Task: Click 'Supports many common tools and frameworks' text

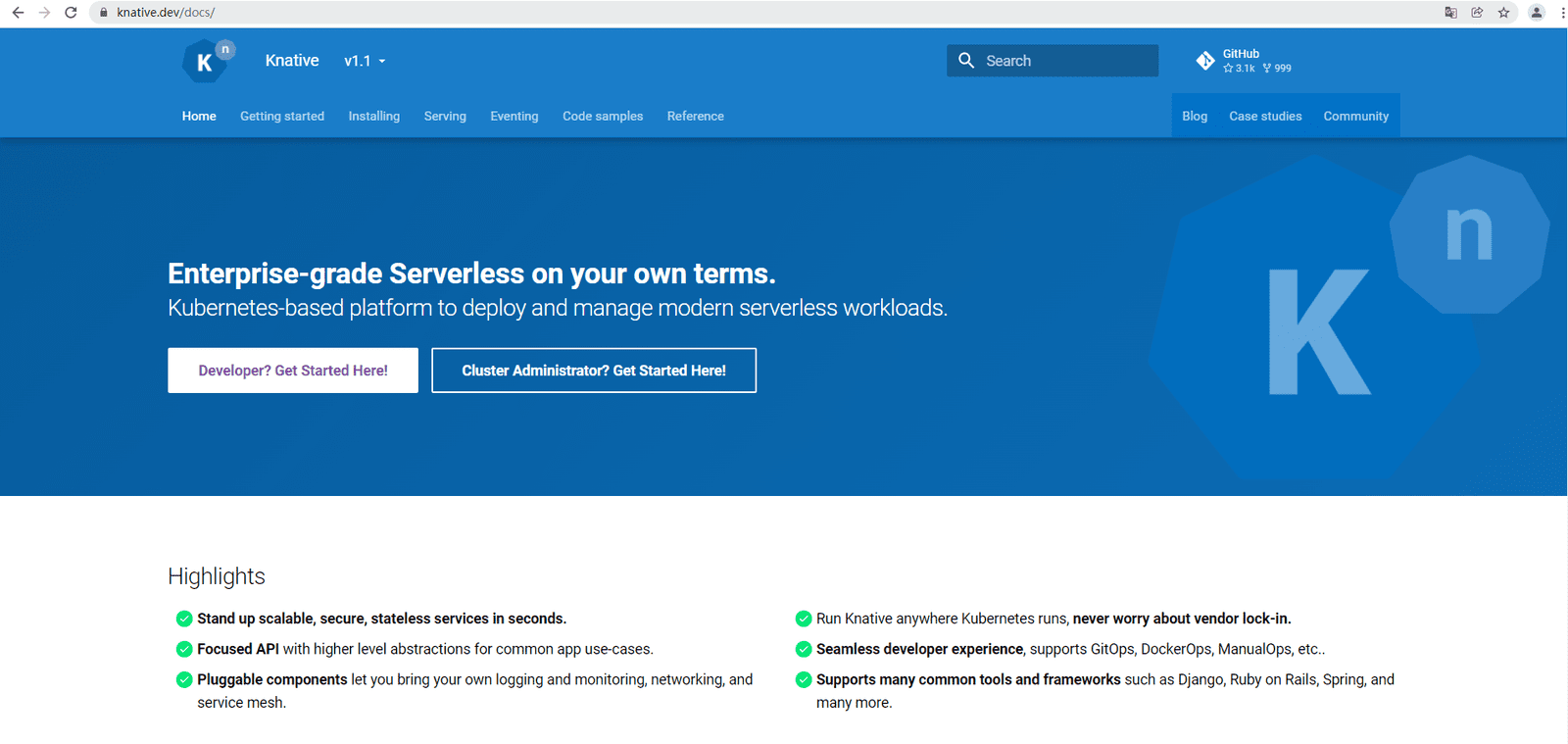Action: 968,679
